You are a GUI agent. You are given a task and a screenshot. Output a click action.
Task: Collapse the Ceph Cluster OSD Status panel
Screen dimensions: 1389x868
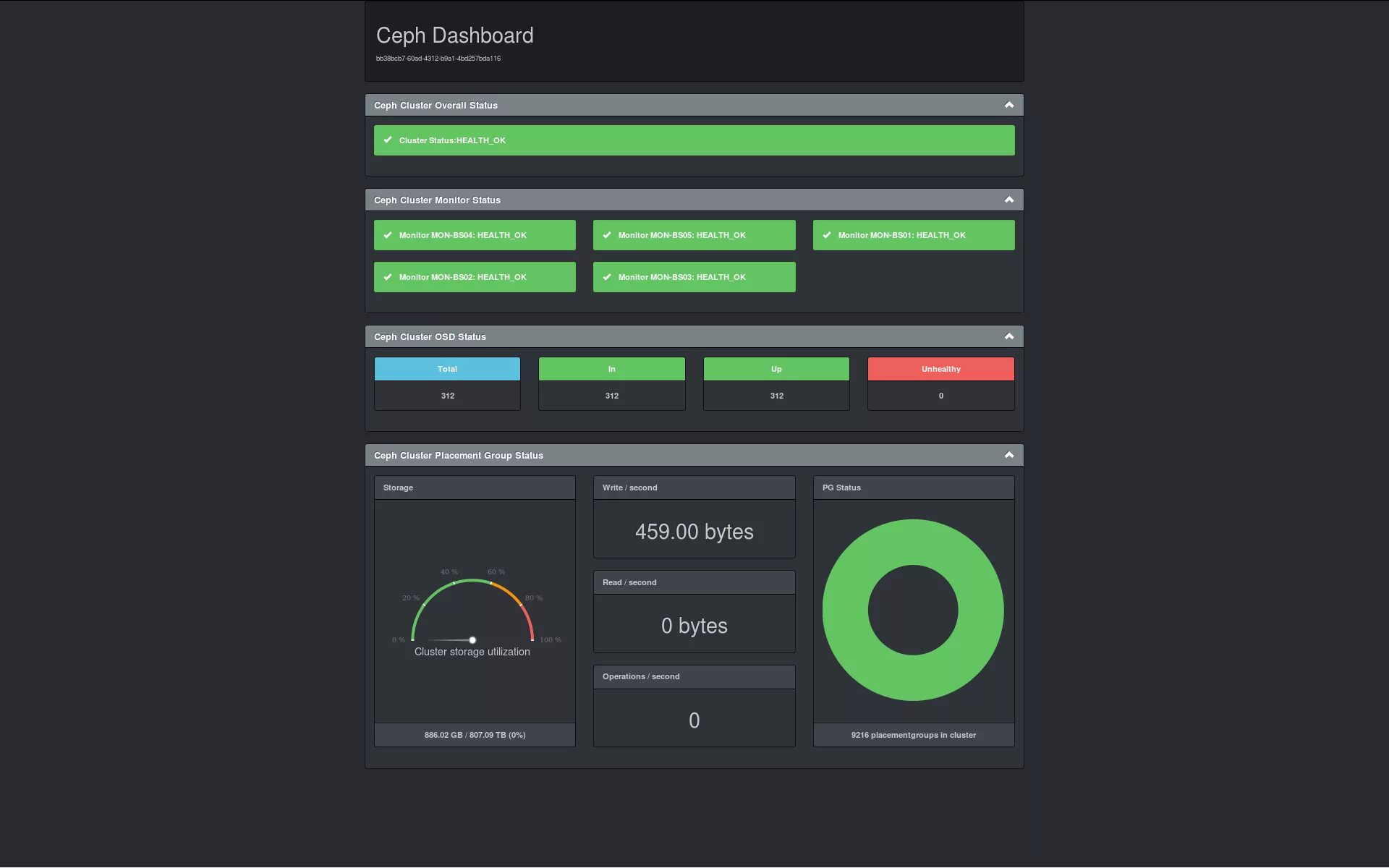pyautogui.click(x=1008, y=337)
